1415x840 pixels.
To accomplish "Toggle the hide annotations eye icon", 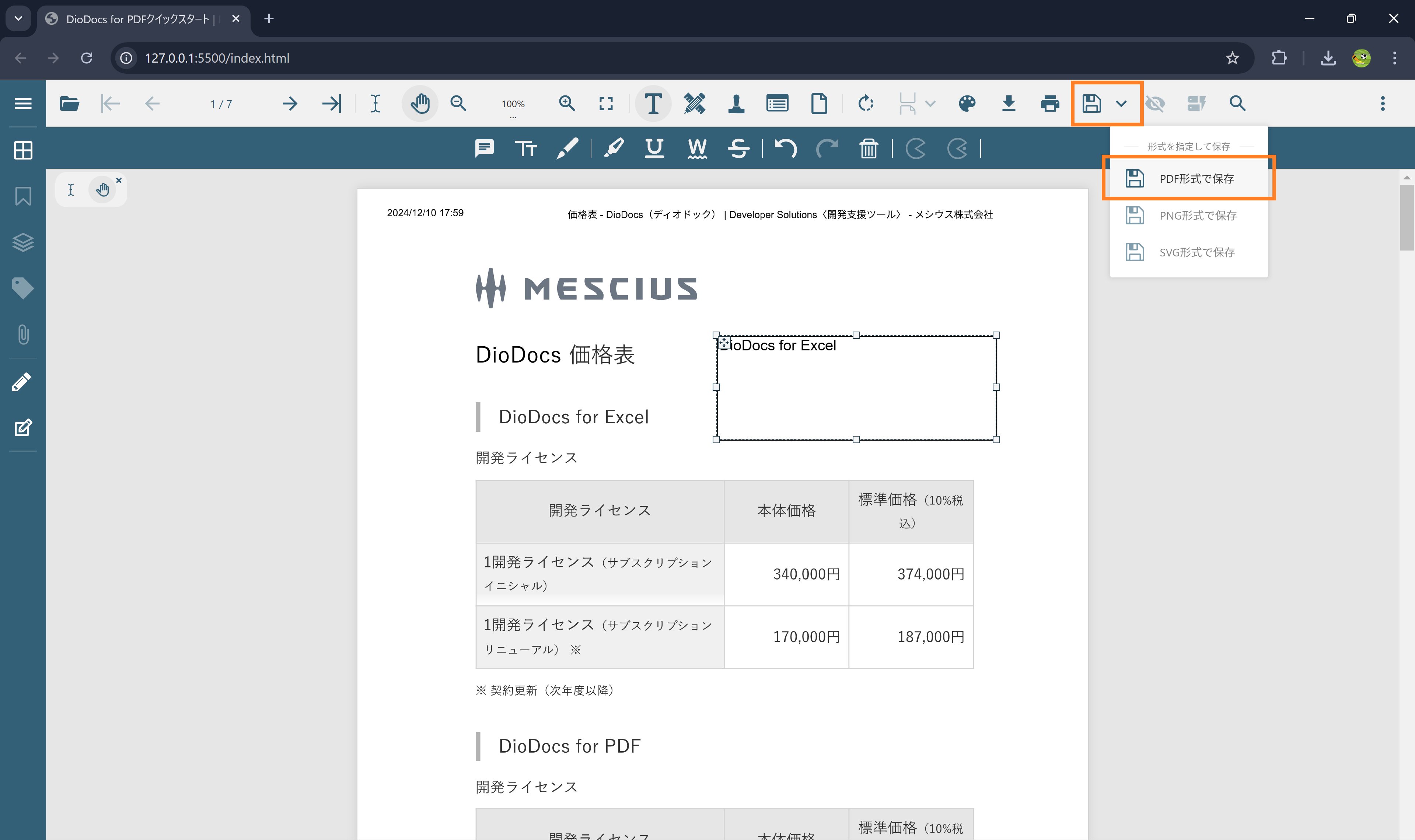I will pos(1155,104).
